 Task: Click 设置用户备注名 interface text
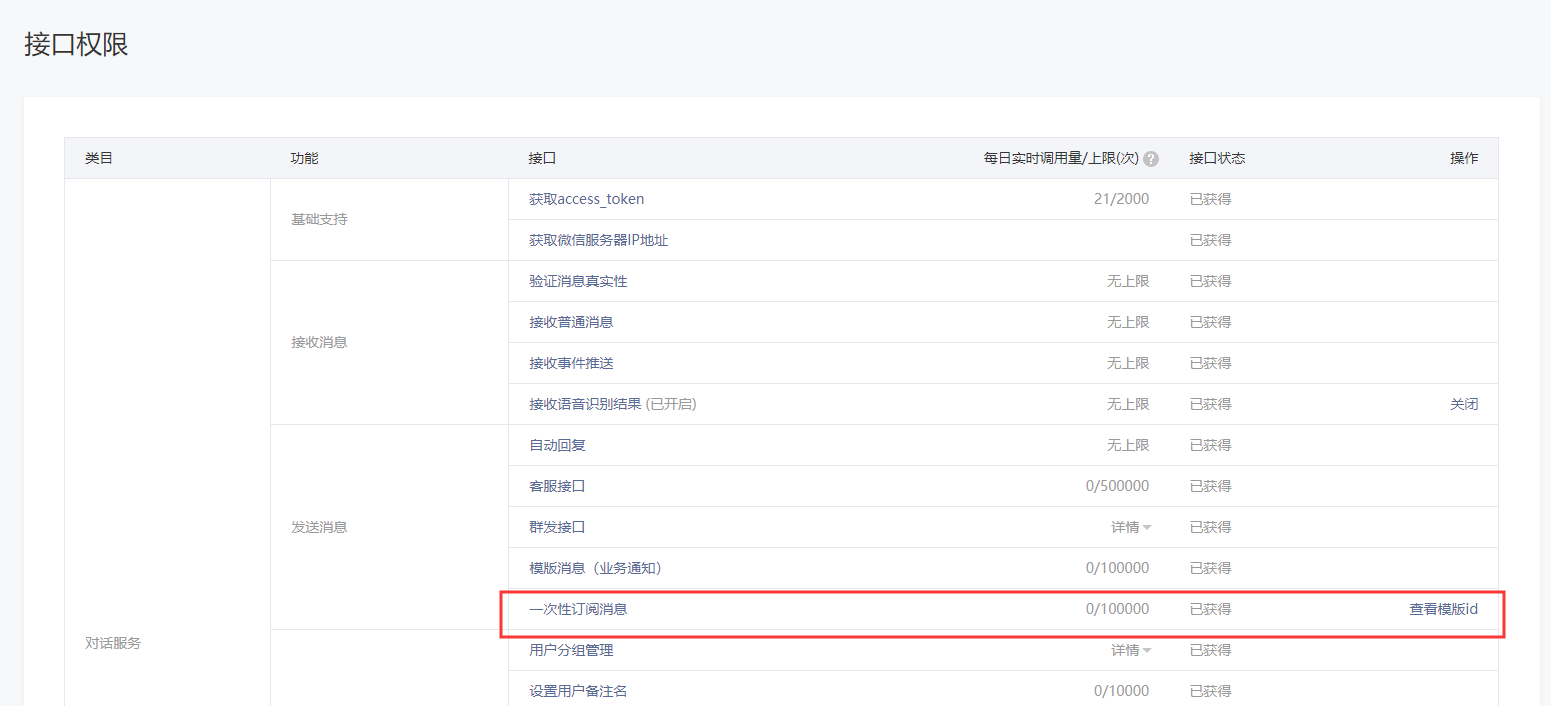click(578, 691)
